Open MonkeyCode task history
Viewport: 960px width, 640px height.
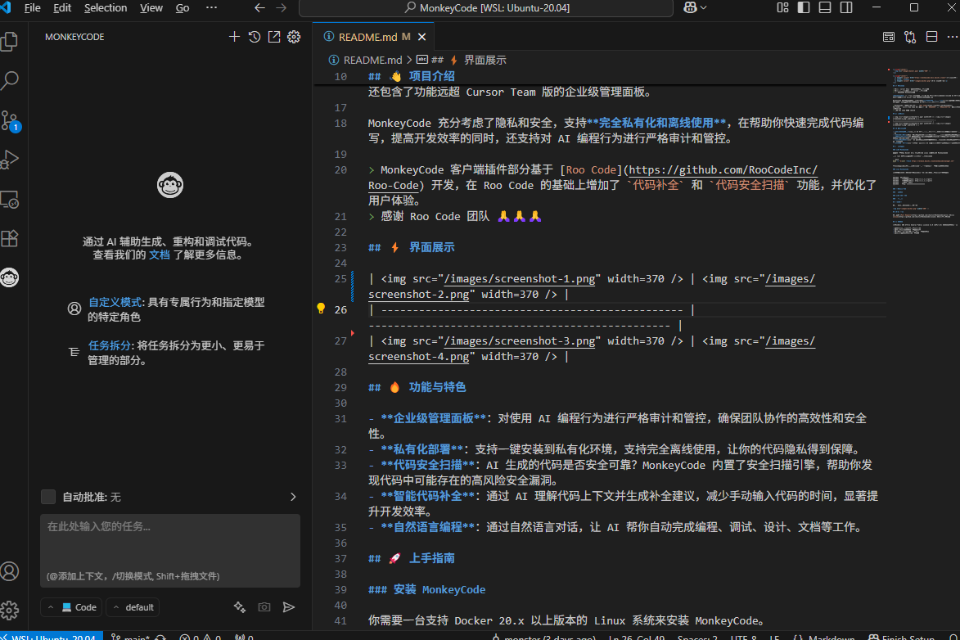point(254,37)
